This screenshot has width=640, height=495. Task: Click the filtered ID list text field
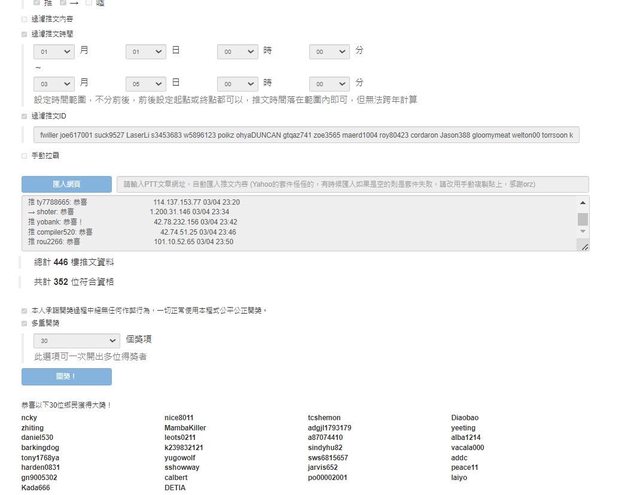click(306, 134)
